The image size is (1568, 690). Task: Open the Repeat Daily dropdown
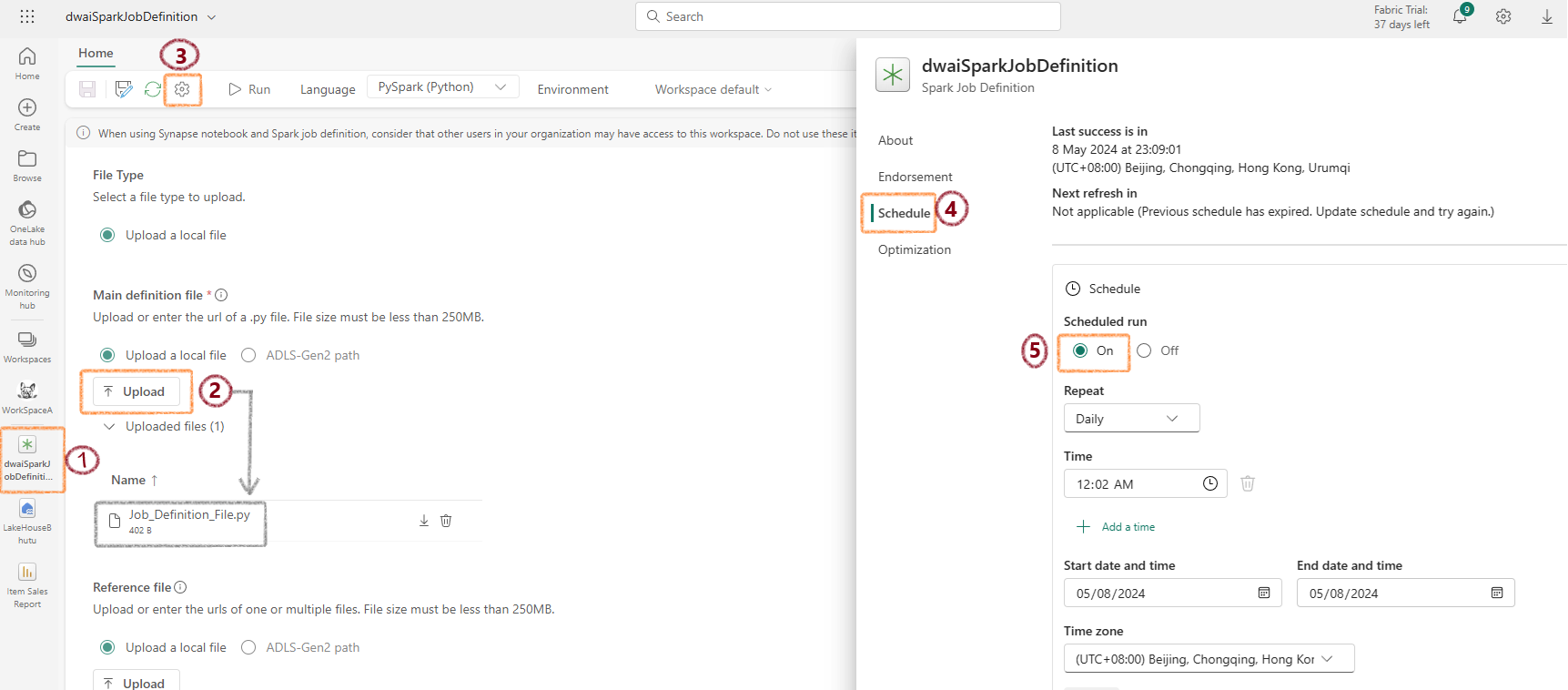pos(1132,418)
